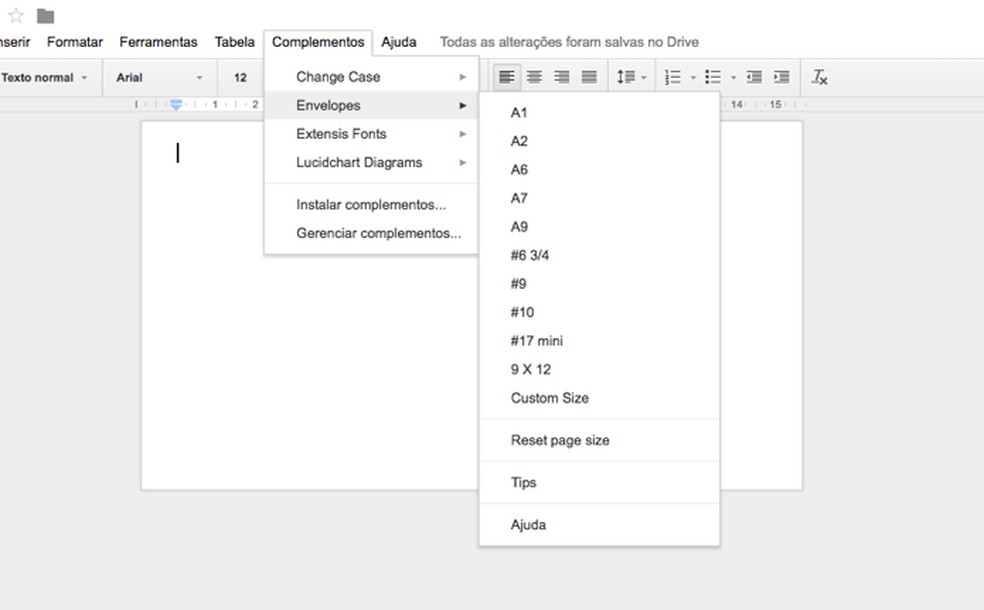Image resolution: width=984 pixels, height=610 pixels.
Task: Open the Texto normal style dropdown
Action: pyautogui.click(x=44, y=77)
